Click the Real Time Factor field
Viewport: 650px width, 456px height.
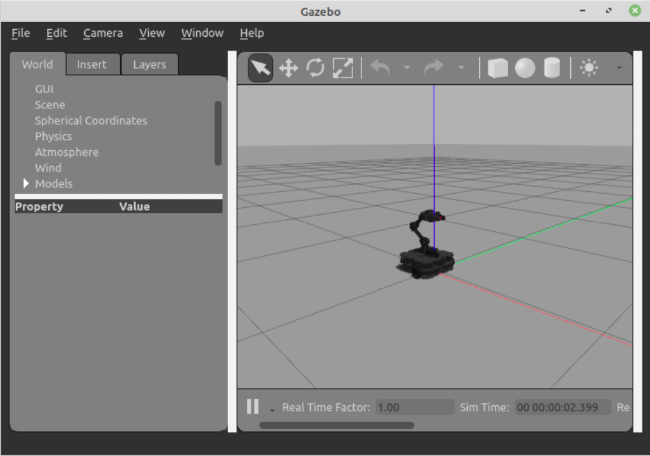pos(415,407)
